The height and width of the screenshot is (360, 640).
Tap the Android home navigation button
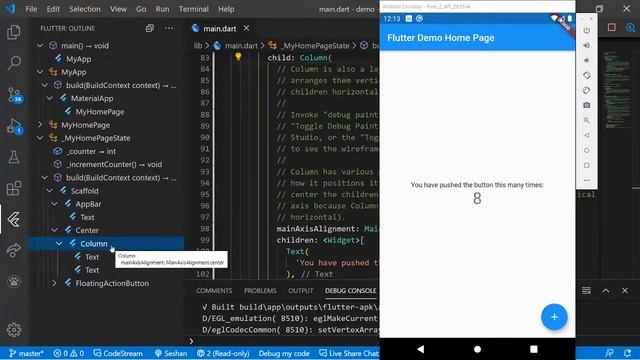477,349
